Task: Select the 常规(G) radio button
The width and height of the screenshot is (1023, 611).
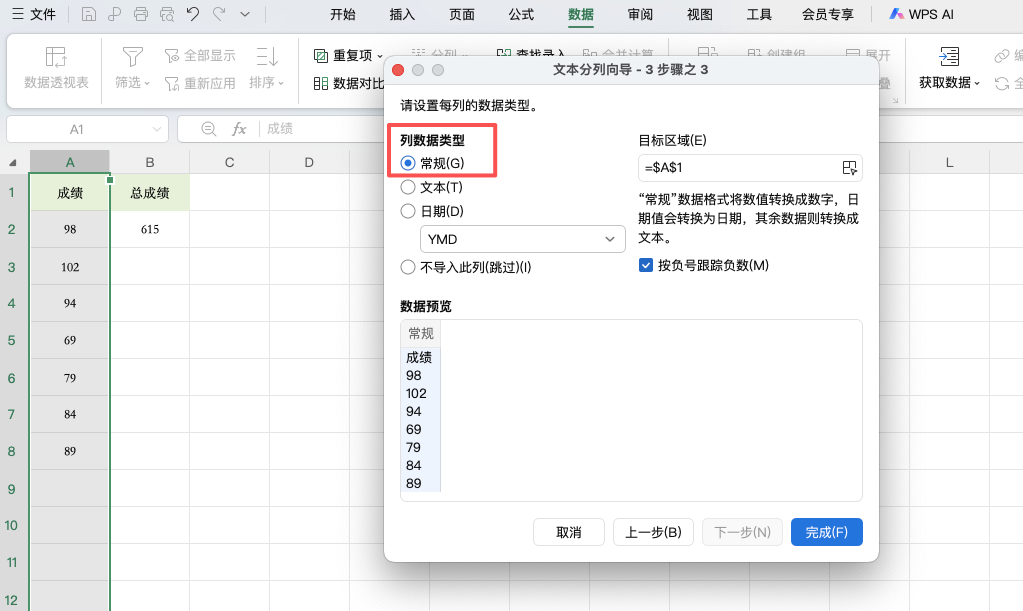Action: 408,163
